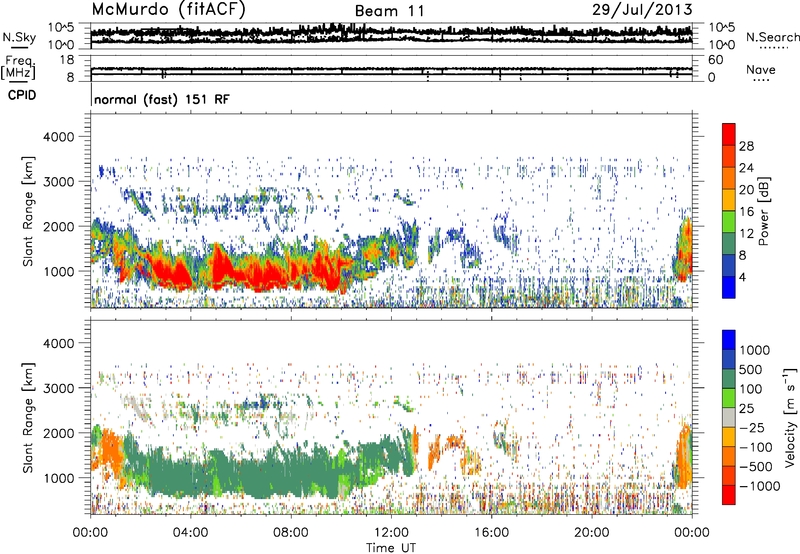Click Slant Range [km] label of power panel
This screenshot has height=554, width=800.
28,211
